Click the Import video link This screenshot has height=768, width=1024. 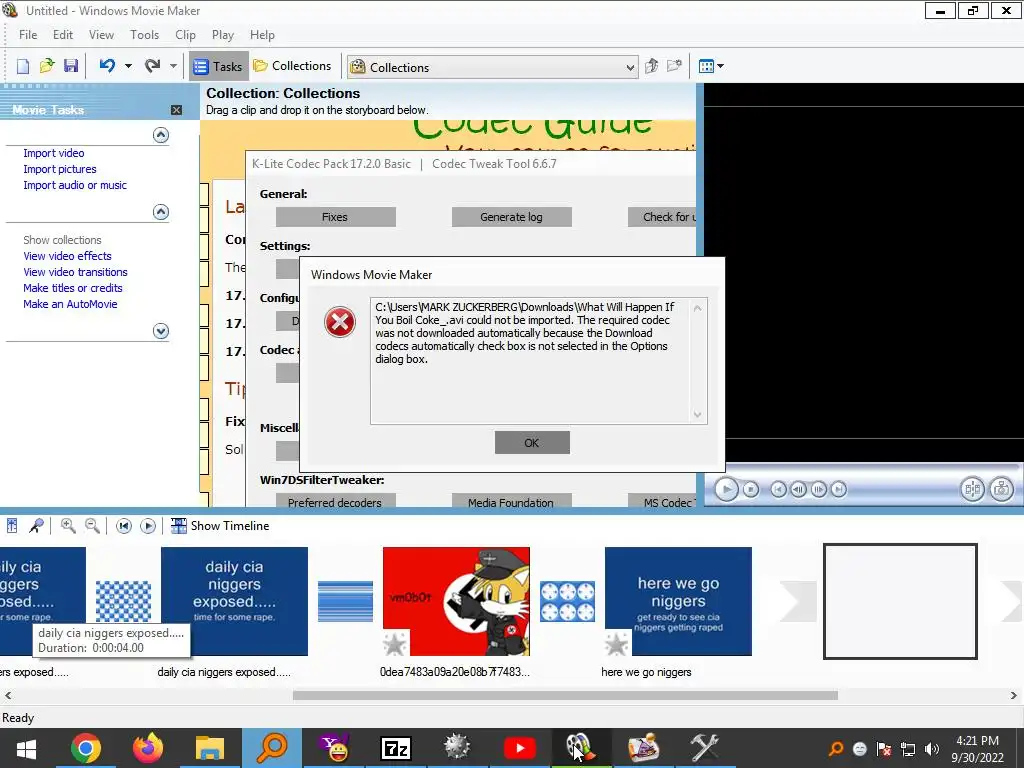pyautogui.click(x=54, y=153)
